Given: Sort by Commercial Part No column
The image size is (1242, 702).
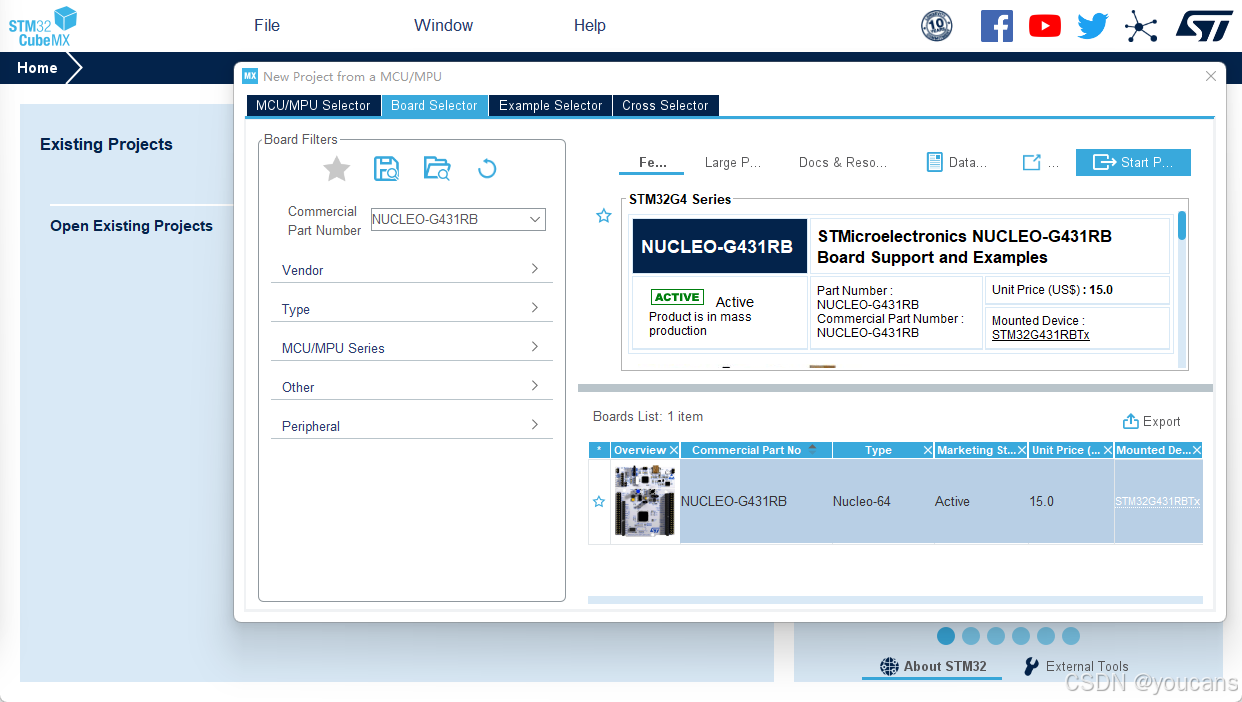Looking at the screenshot, I should [755, 450].
